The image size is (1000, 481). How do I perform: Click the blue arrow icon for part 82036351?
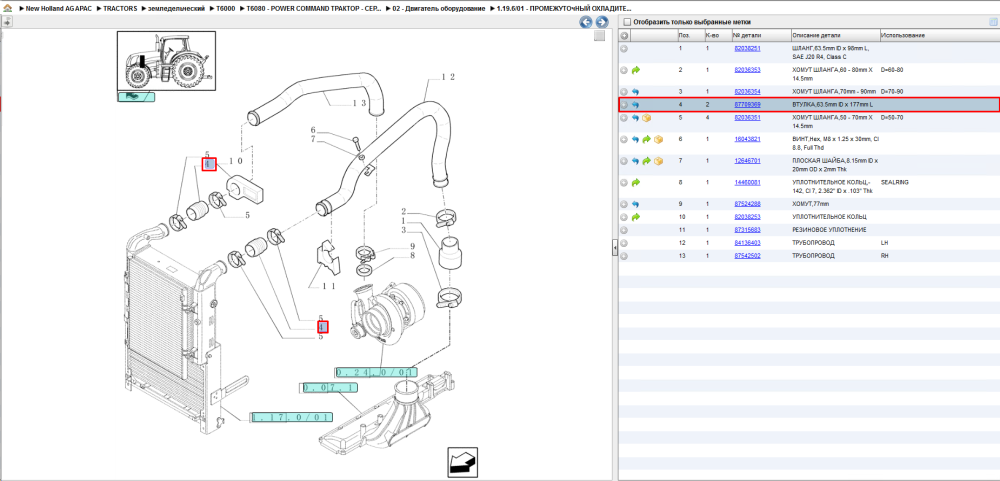(x=636, y=118)
